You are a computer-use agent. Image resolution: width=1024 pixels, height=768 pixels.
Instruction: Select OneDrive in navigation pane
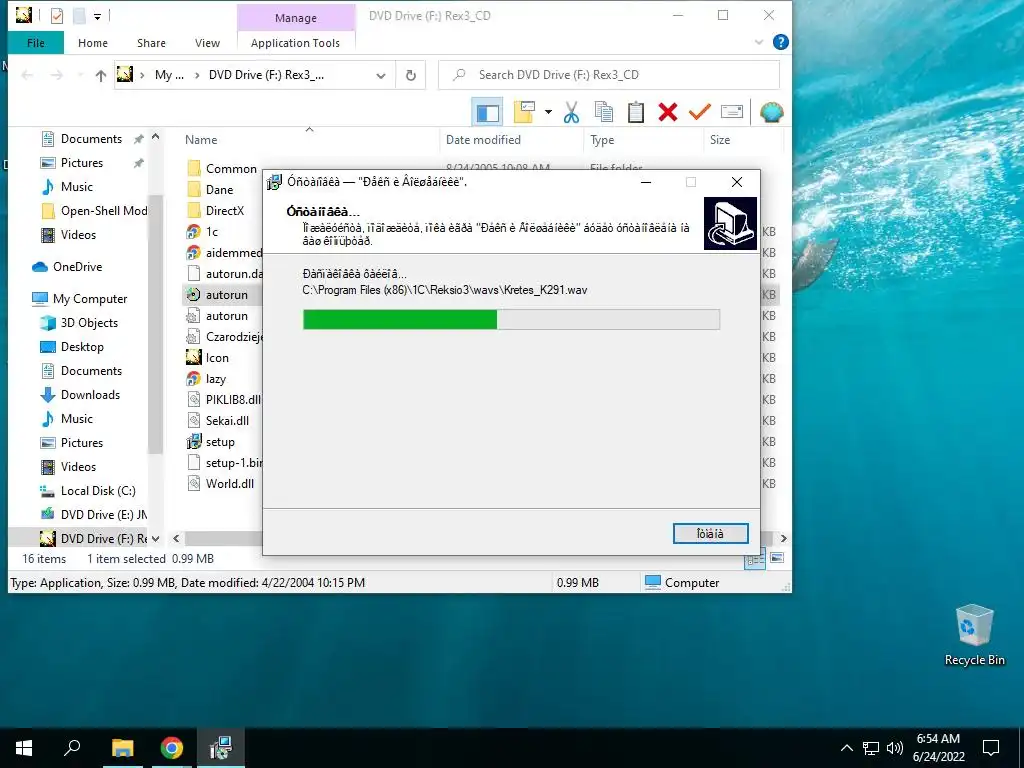tap(78, 266)
